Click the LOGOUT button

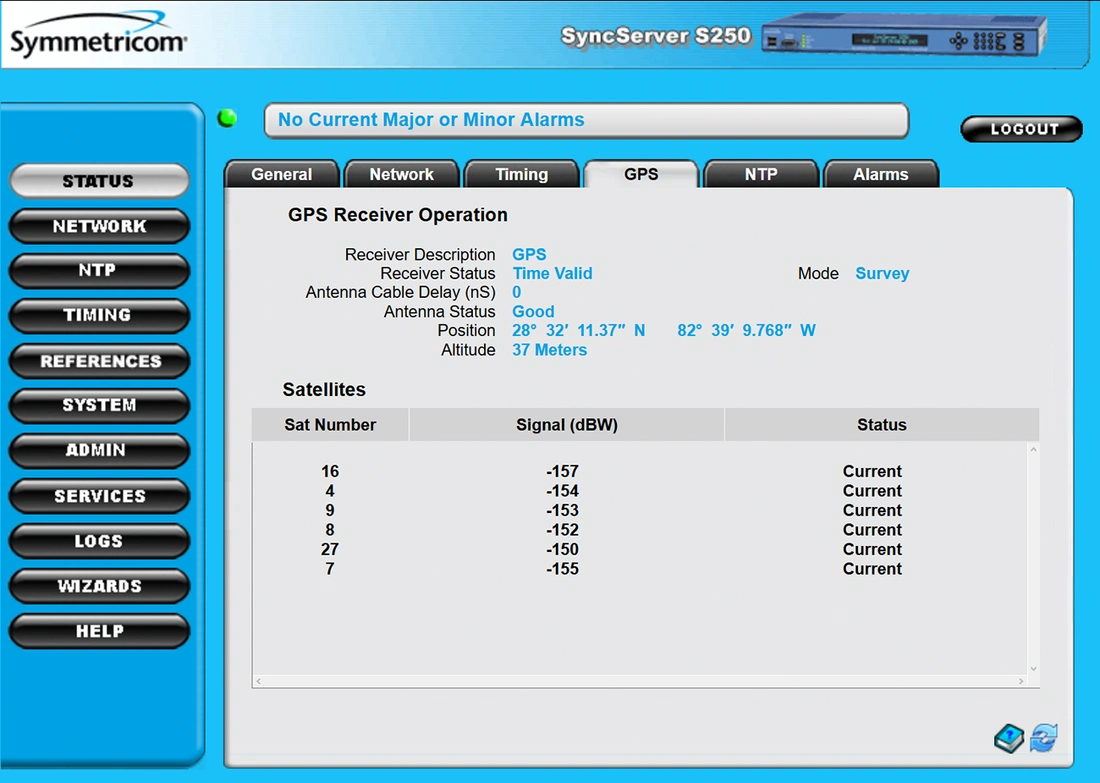tap(1021, 129)
